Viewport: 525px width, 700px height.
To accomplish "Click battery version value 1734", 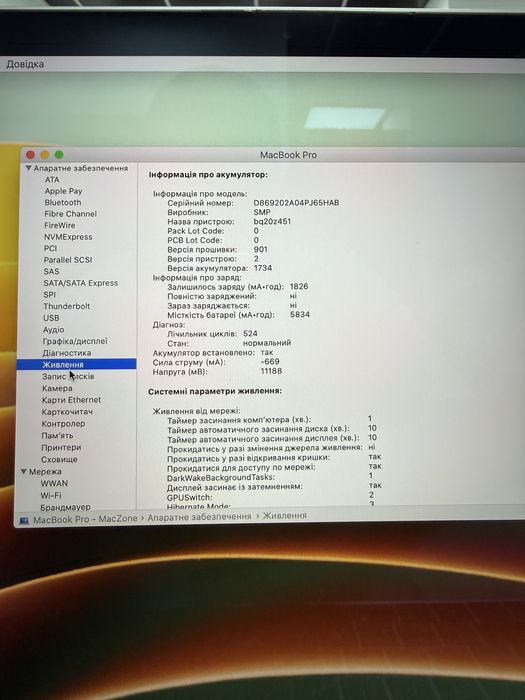I will pos(263,268).
